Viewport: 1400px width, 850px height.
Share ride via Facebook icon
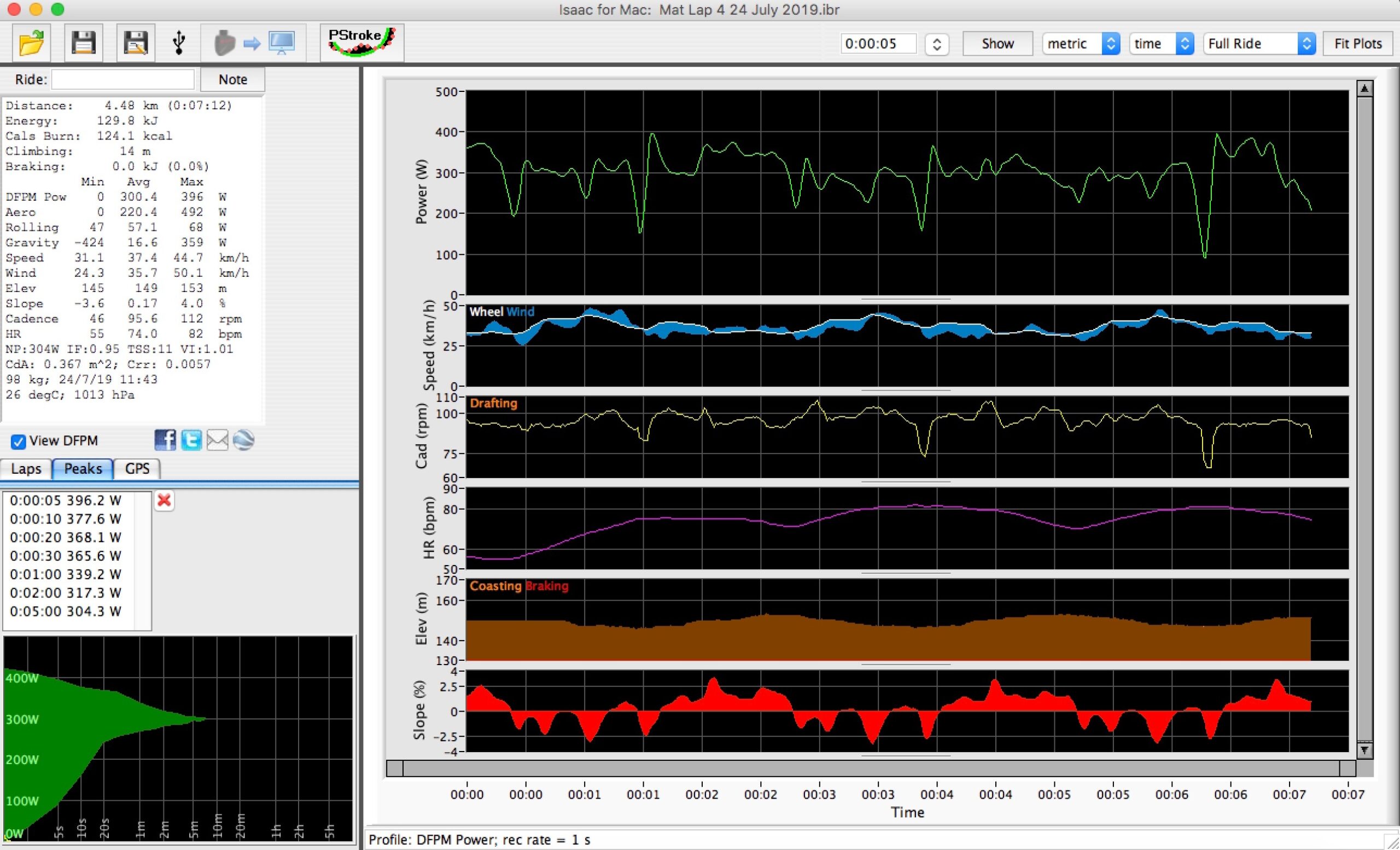pyautogui.click(x=165, y=440)
